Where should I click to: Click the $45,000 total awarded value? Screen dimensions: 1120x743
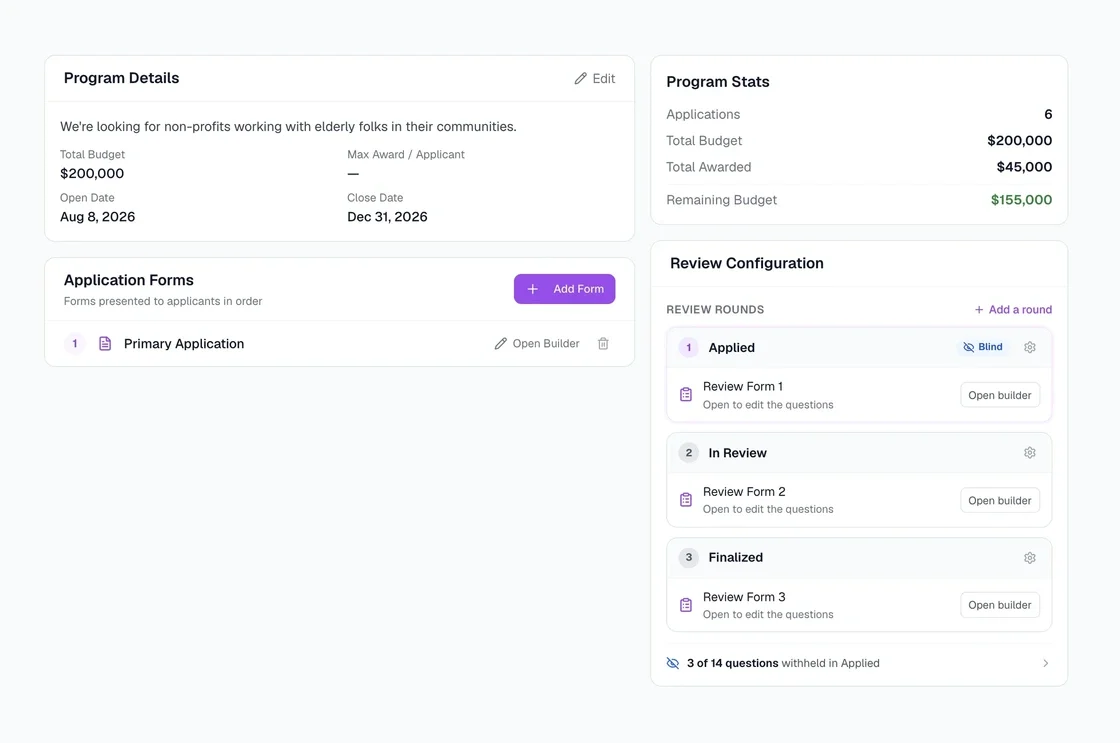1024,167
